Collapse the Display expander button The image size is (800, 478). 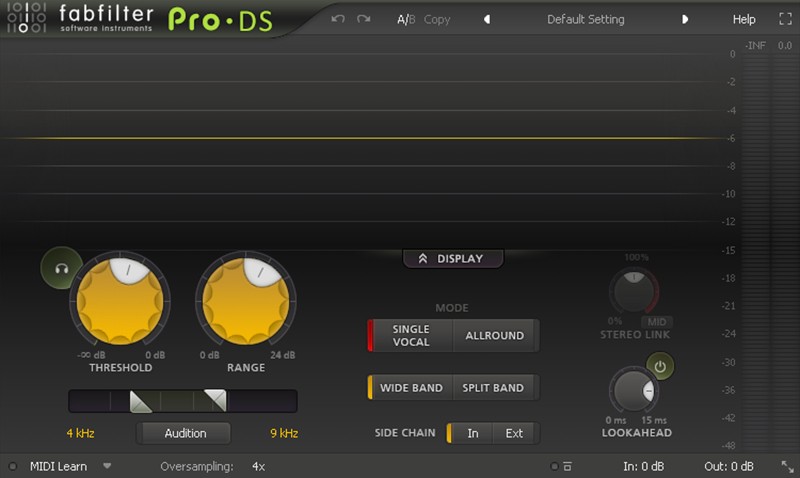point(453,259)
